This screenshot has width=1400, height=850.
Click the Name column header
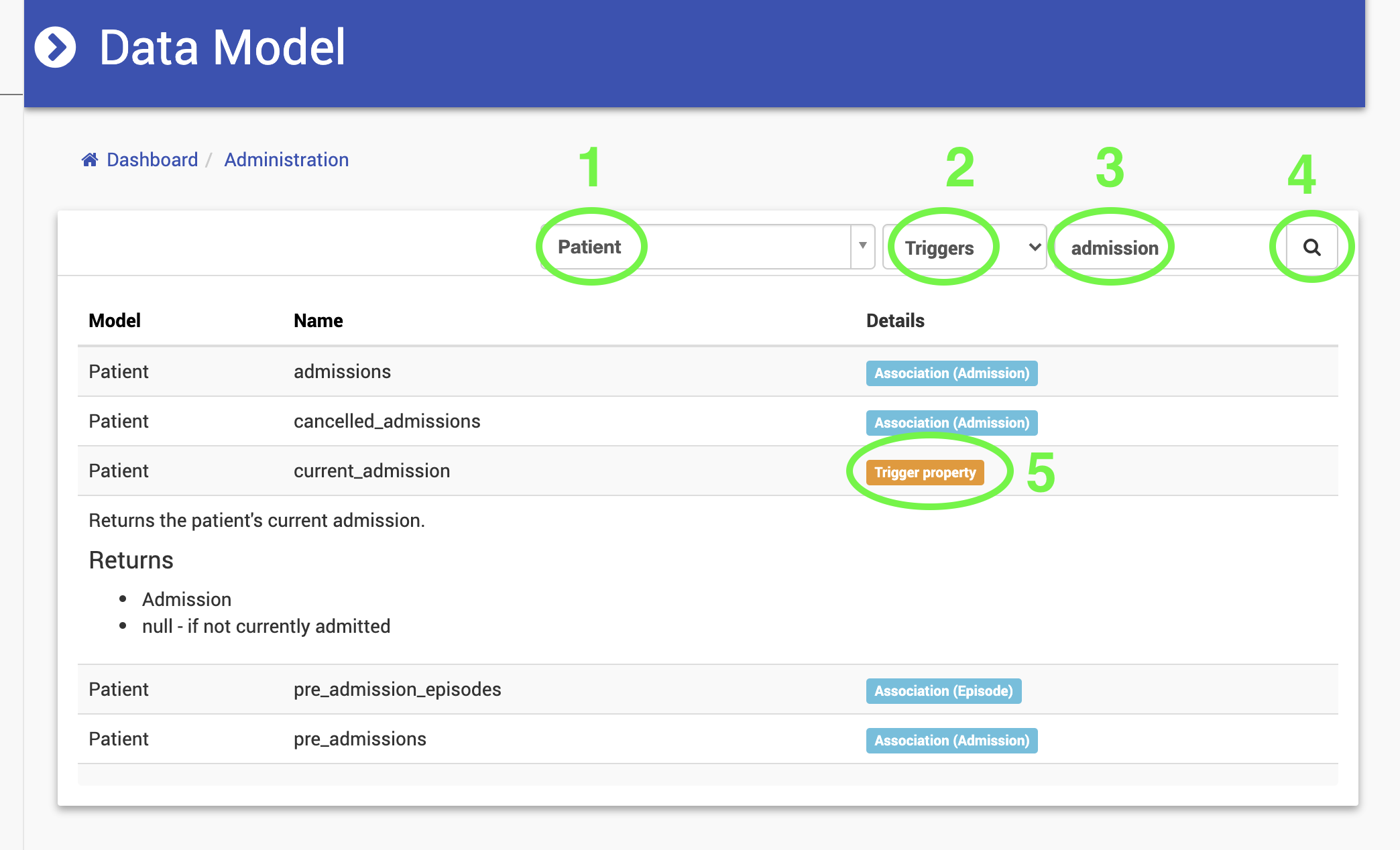coord(318,321)
